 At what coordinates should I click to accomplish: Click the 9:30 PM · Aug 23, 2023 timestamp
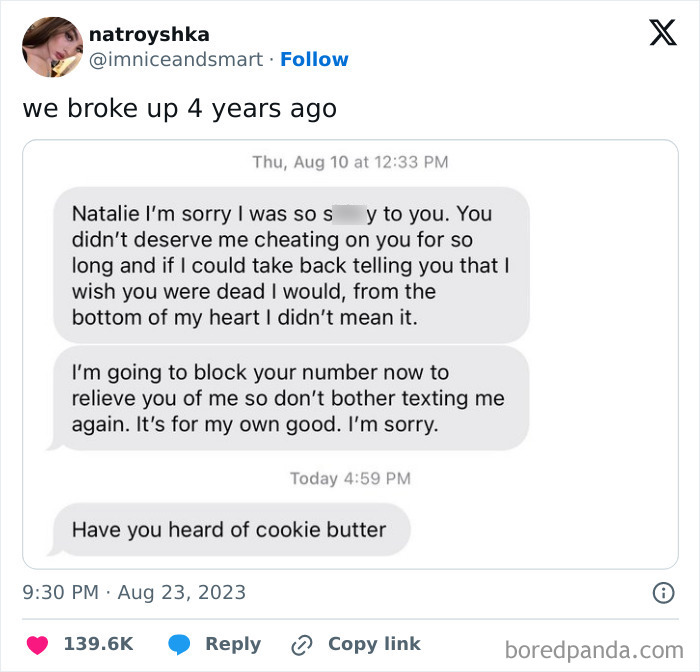(134, 593)
